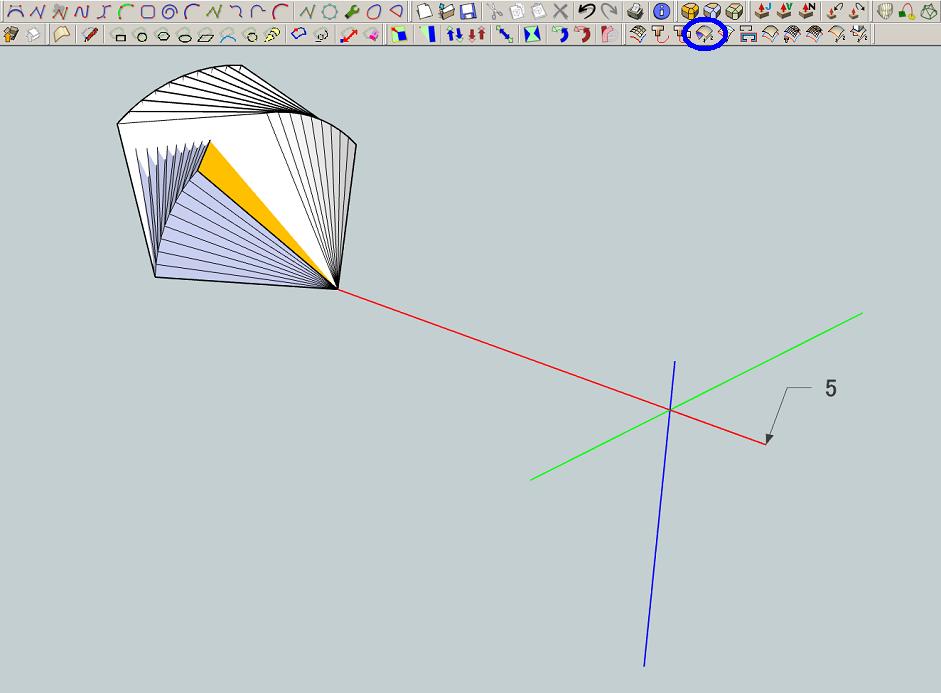This screenshot has height=693, width=941.
Task: Click the blue curved rotate arrow icon
Action: click(561, 34)
